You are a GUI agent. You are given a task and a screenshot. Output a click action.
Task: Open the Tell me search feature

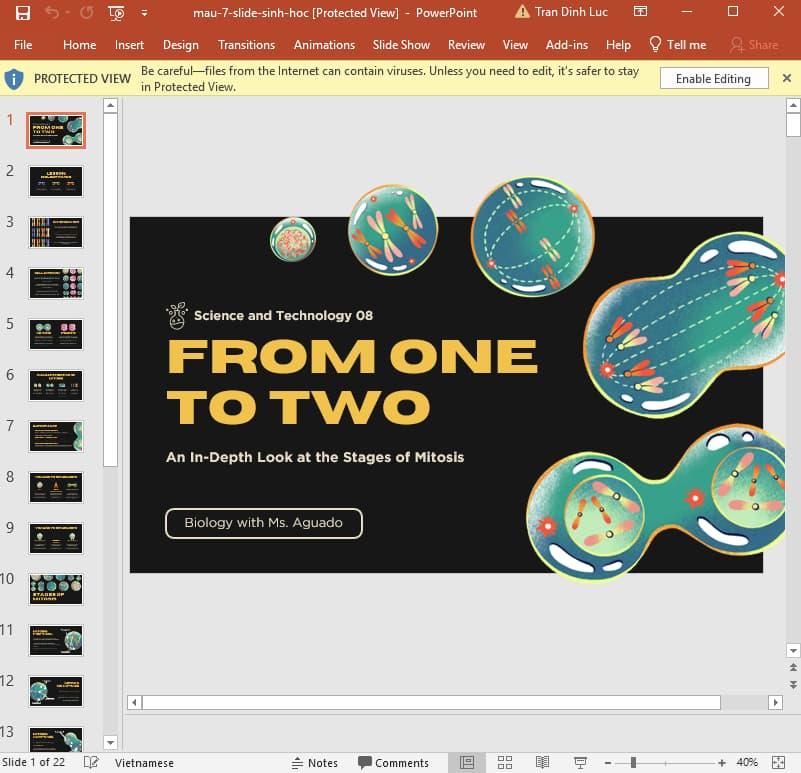(x=678, y=45)
